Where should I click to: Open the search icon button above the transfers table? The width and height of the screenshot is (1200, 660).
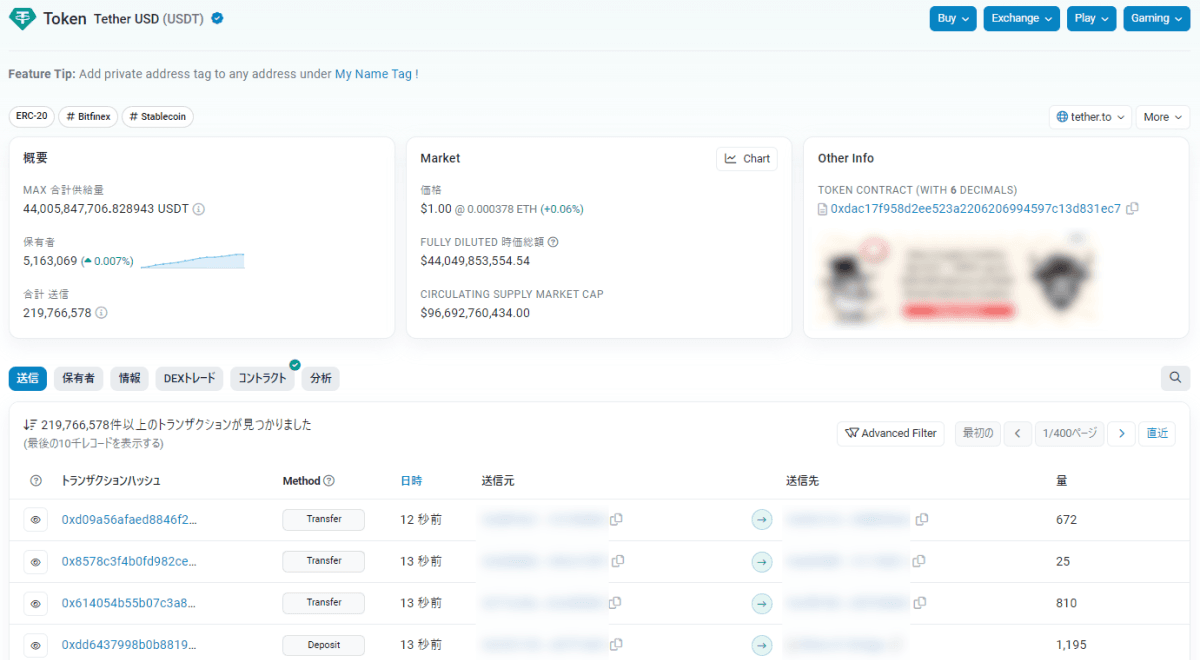pos(1175,378)
